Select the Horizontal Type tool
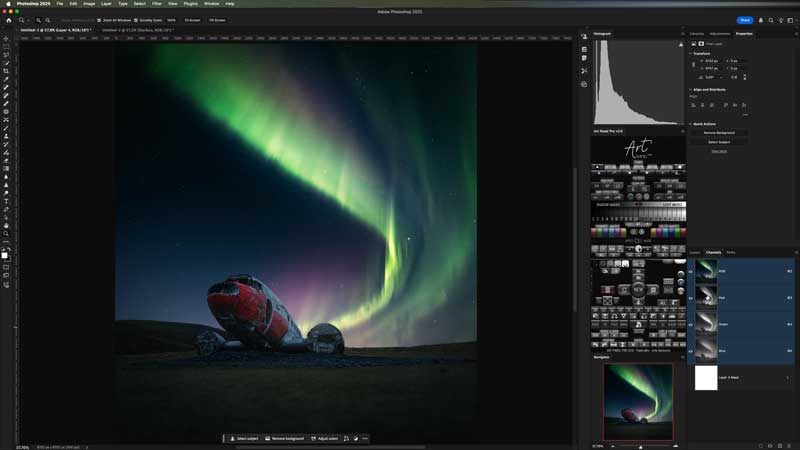 click(x=6, y=201)
